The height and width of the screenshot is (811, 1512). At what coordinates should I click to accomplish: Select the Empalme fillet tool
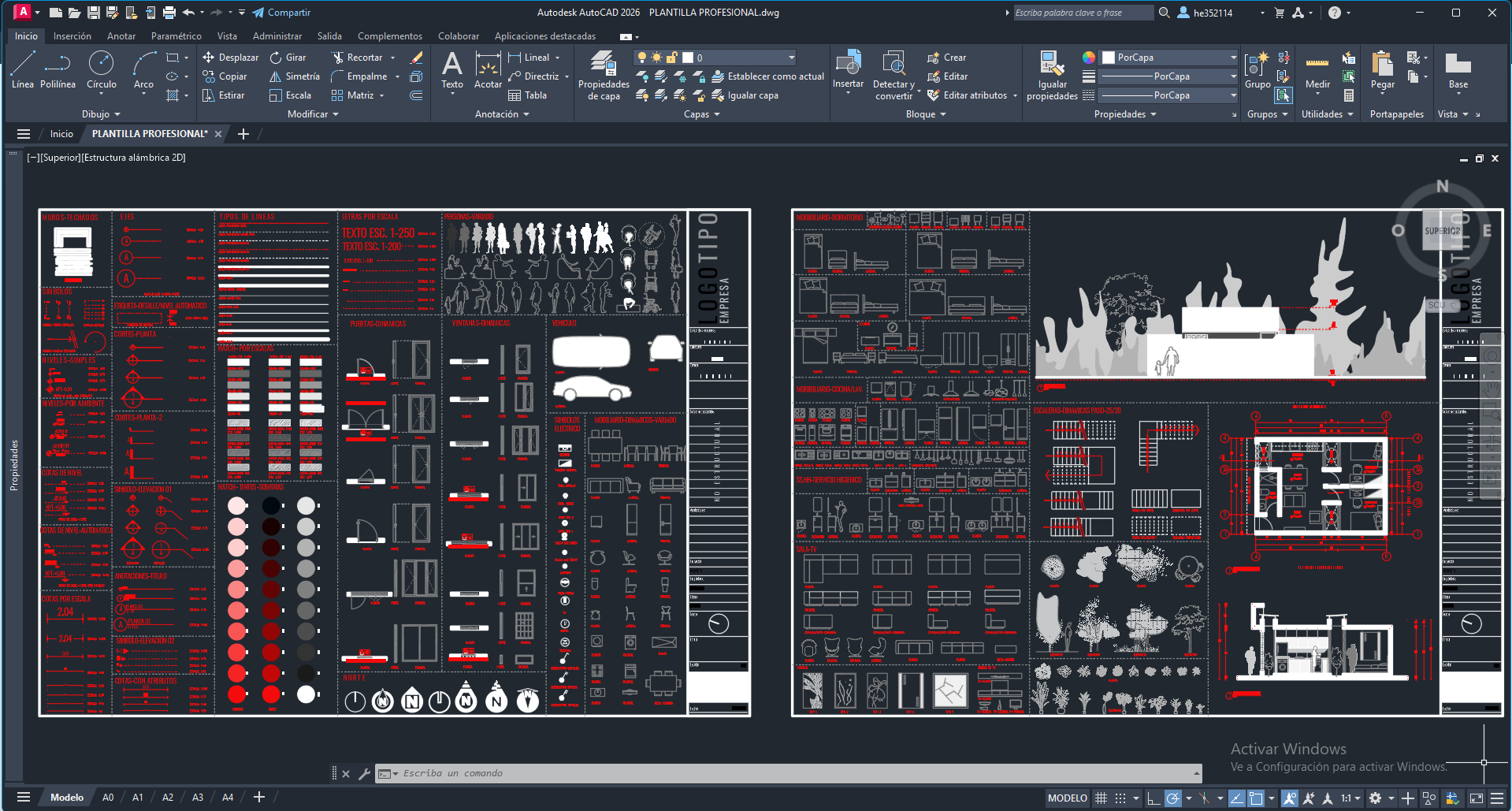point(359,76)
